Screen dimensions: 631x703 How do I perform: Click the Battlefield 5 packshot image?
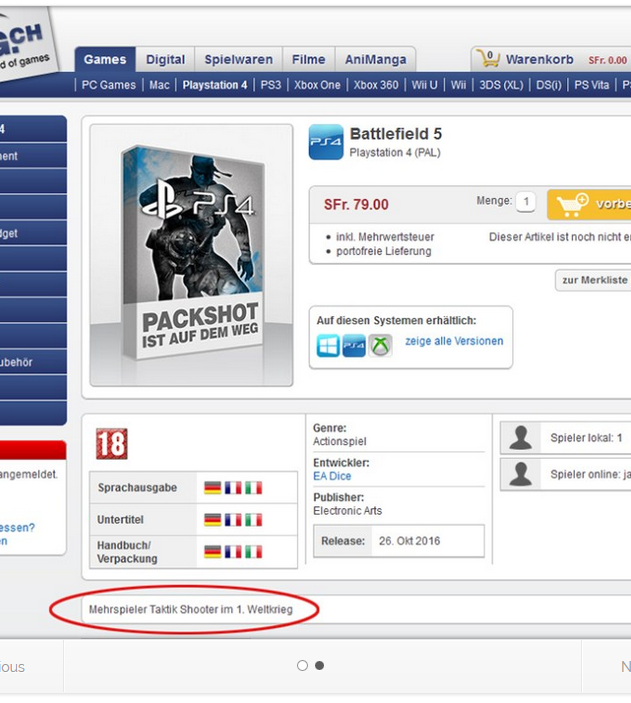click(x=191, y=255)
